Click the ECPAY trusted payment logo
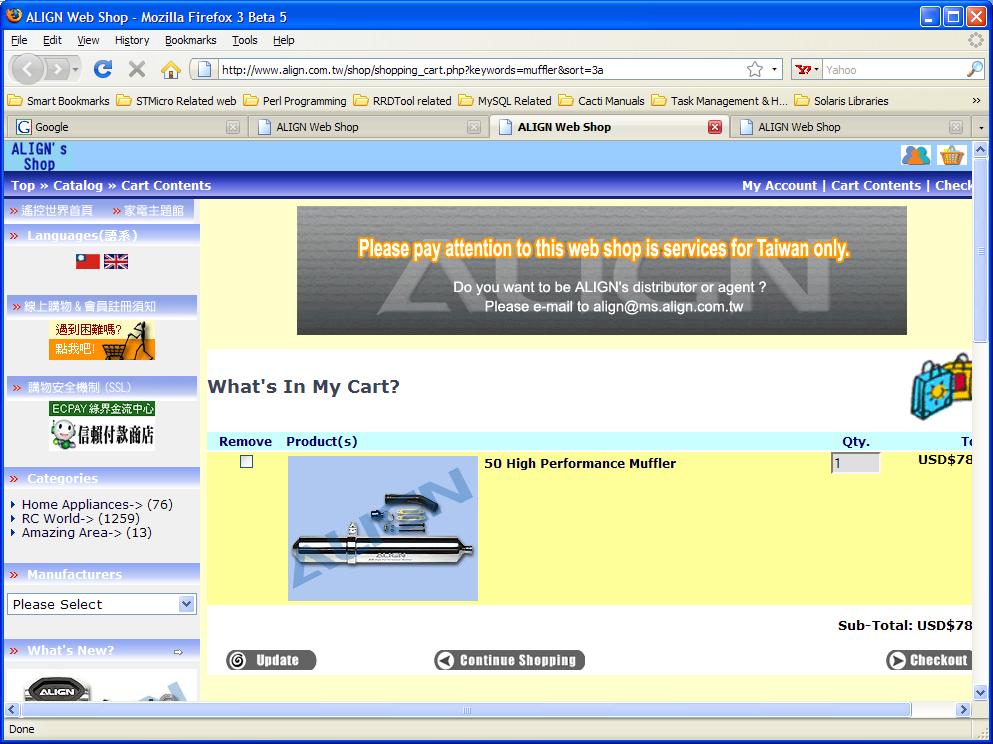The height and width of the screenshot is (744, 993). [x=102, y=426]
